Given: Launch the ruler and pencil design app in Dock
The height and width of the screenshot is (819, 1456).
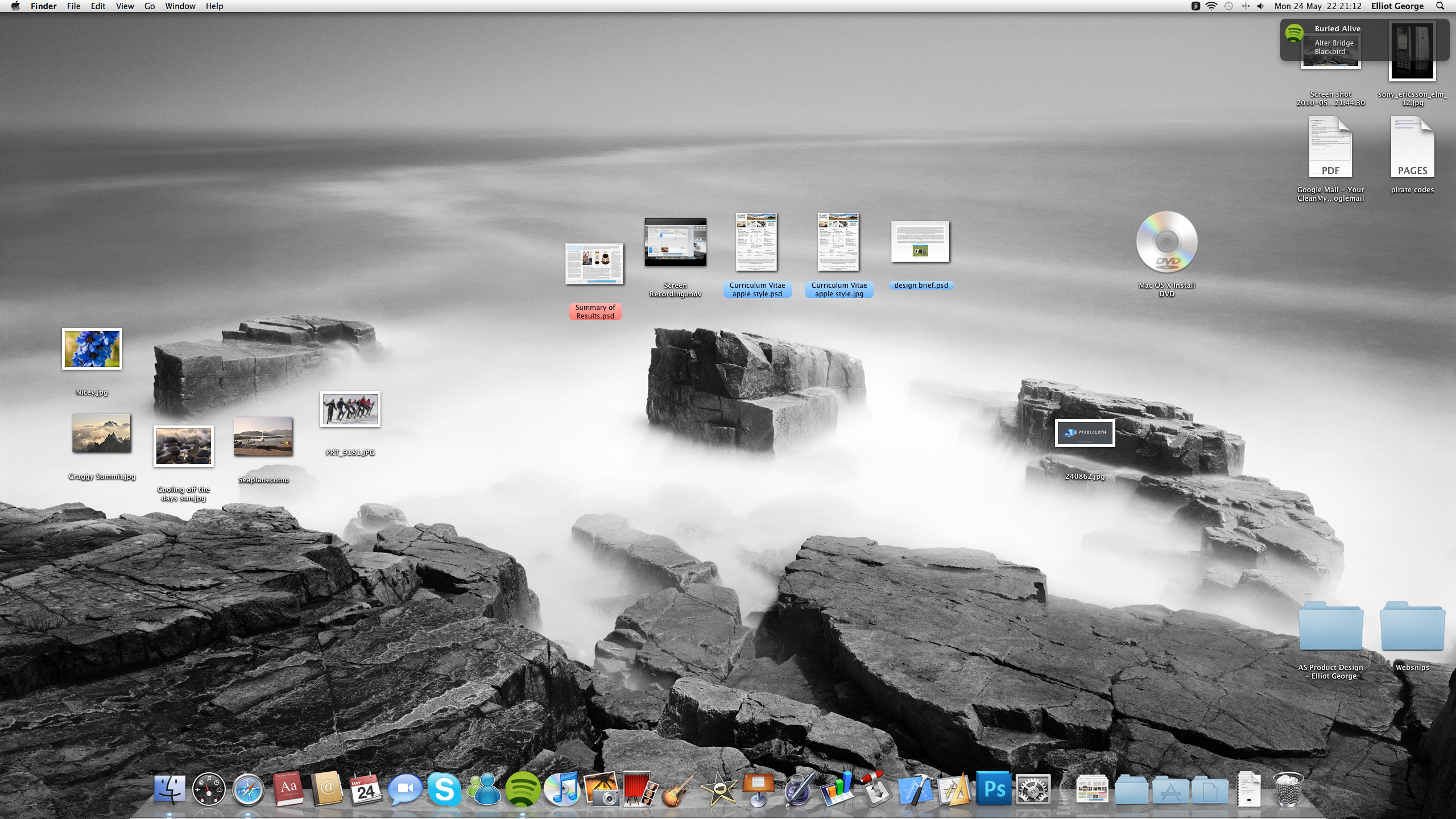Looking at the screenshot, I should 954,789.
